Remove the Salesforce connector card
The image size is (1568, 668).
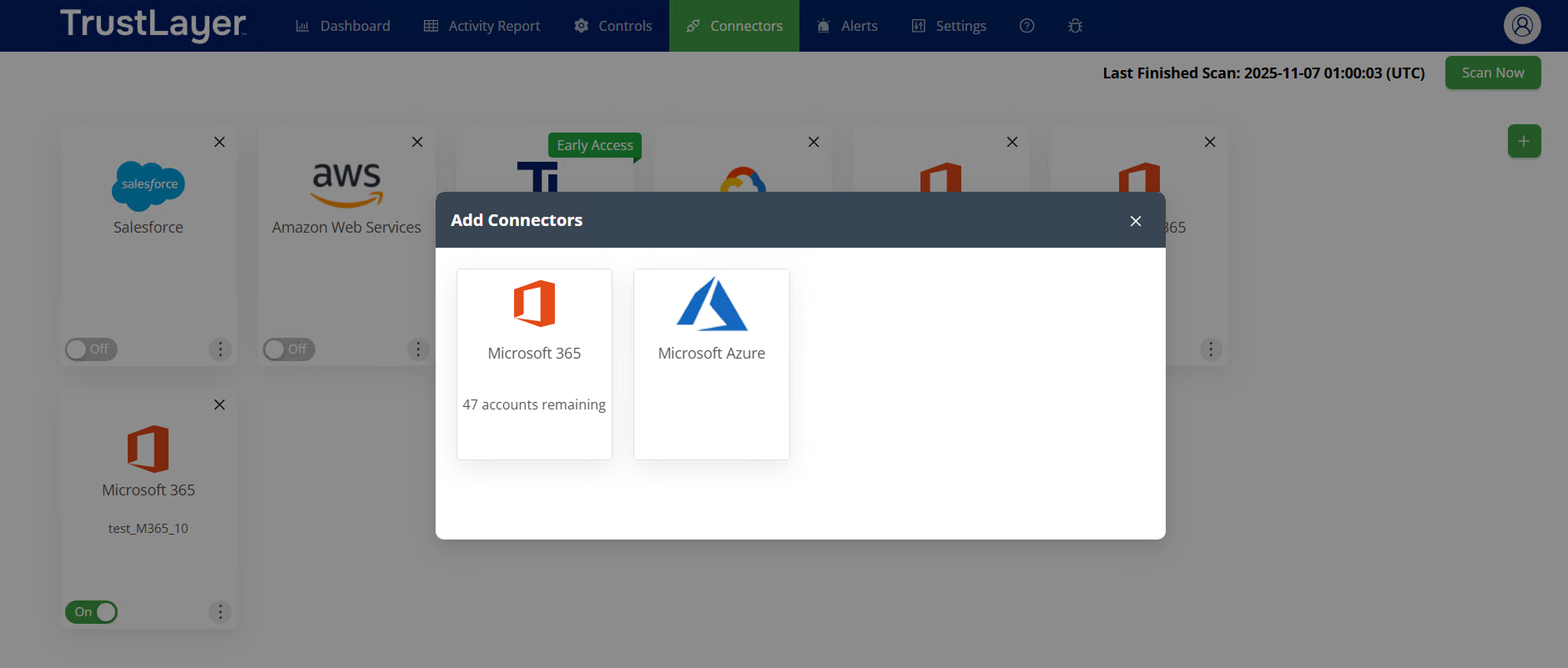(x=219, y=142)
